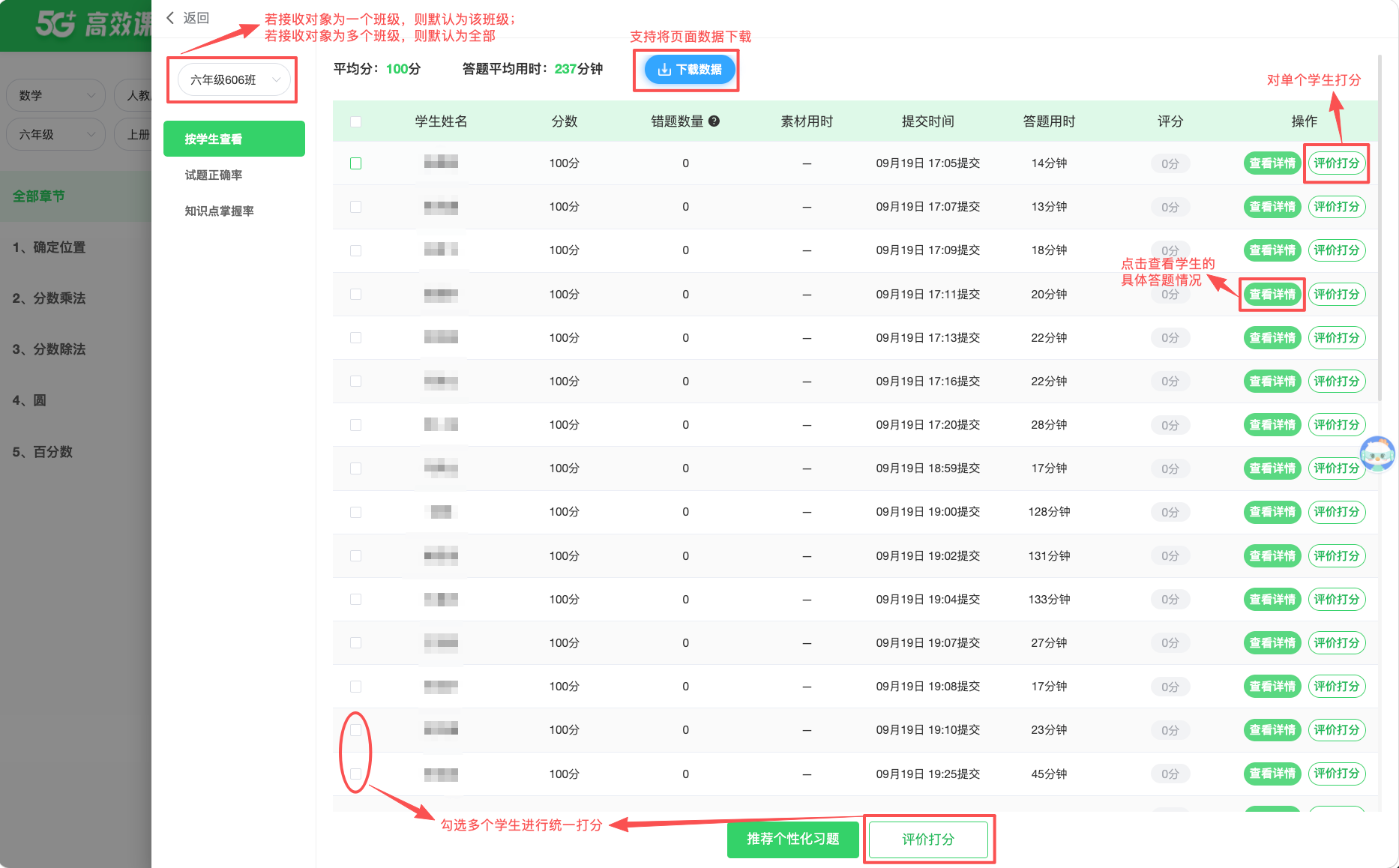Select 全部章节 in the chapter list

click(76, 196)
